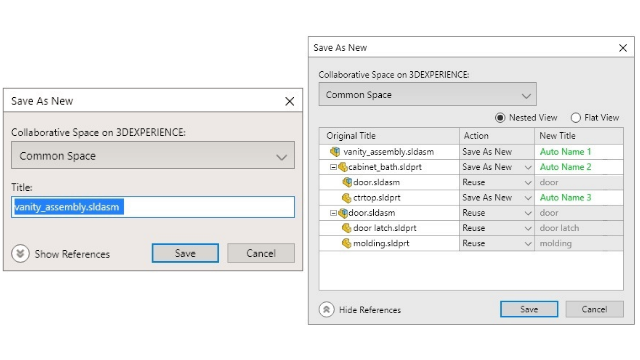Click the Auto Name 3 cell
Image resolution: width=640 pixels, height=360 pixels.
(x=579, y=198)
